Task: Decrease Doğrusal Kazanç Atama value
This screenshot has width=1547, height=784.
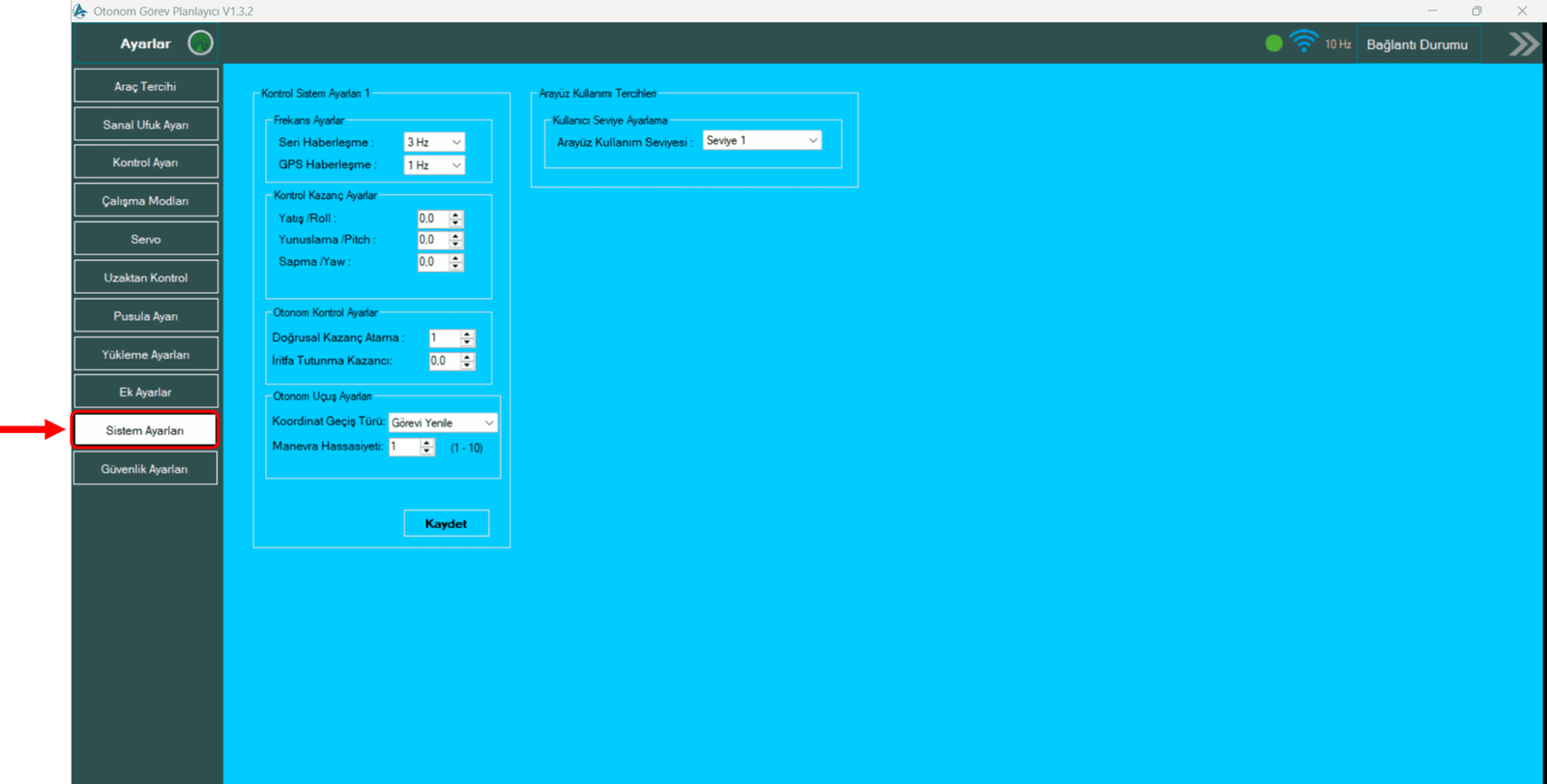Action: [468, 343]
